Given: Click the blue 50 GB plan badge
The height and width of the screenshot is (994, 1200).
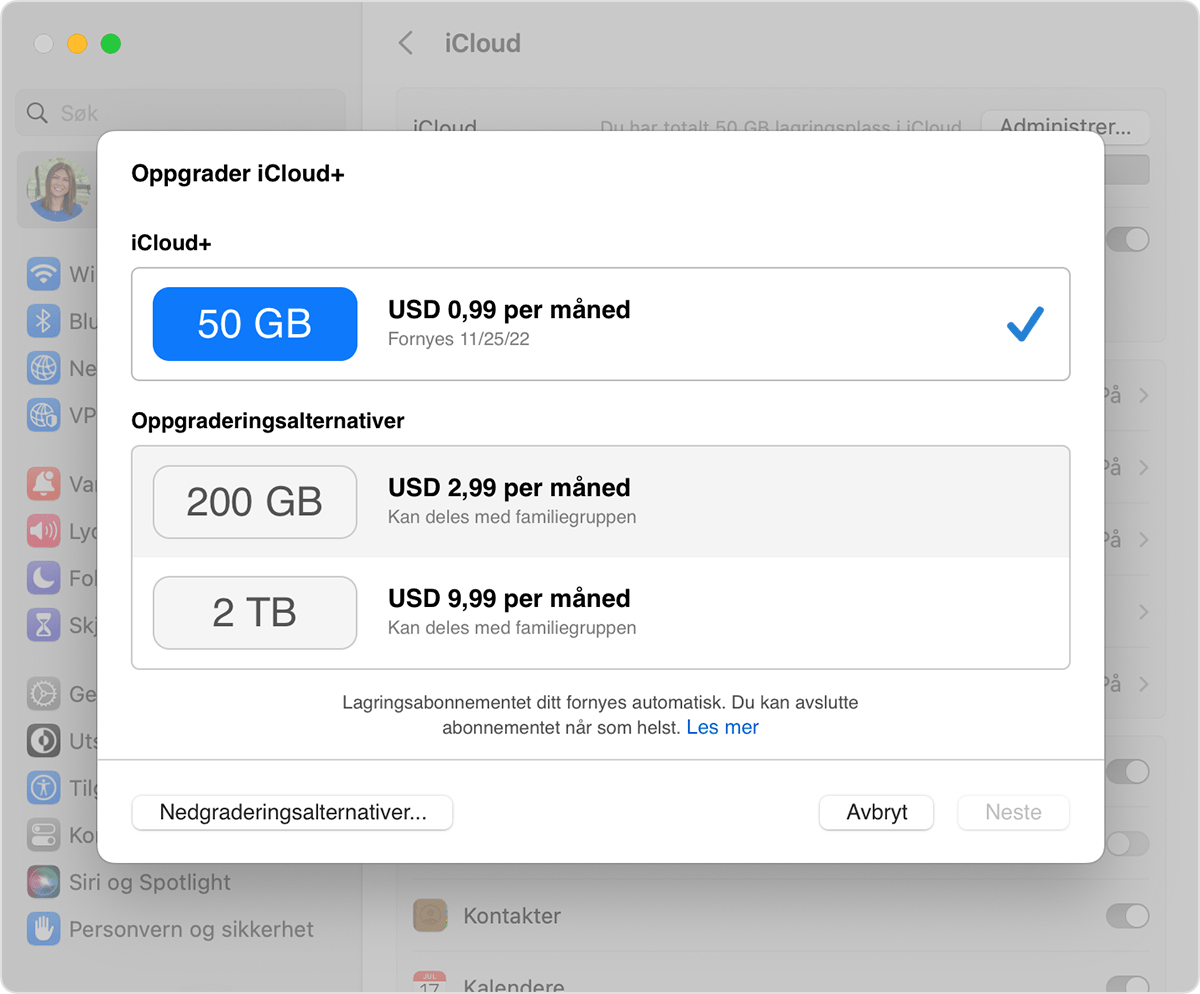Looking at the screenshot, I should [x=255, y=324].
